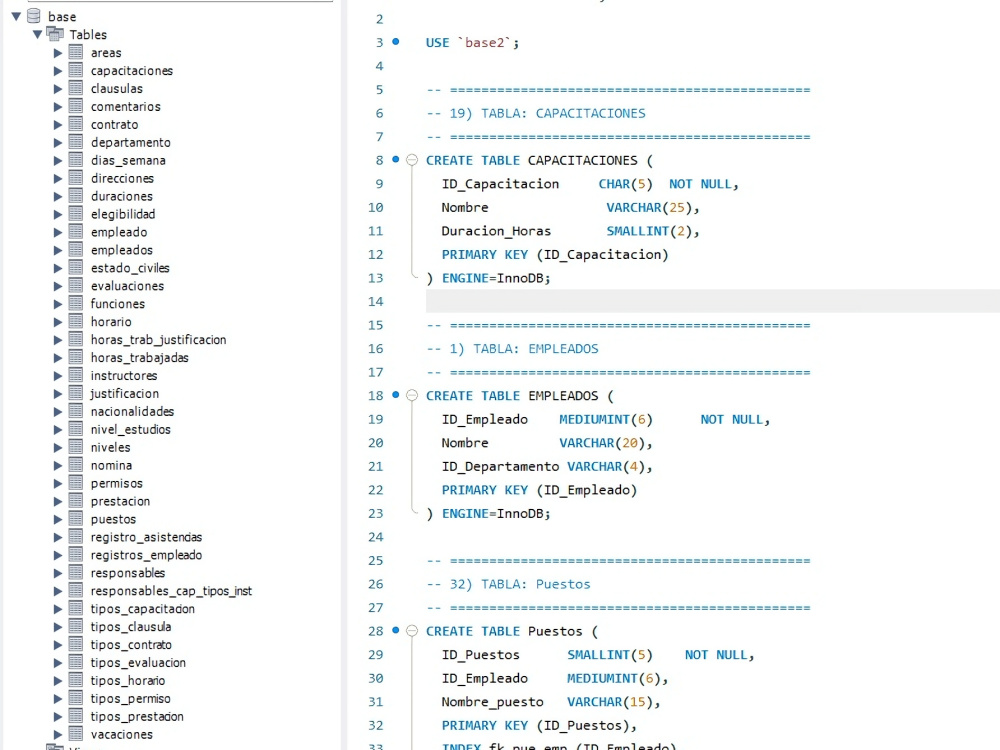Select the tipos_capacitacion table
The width and height of the screenshot is (1000, 750).
click(142, 609)
